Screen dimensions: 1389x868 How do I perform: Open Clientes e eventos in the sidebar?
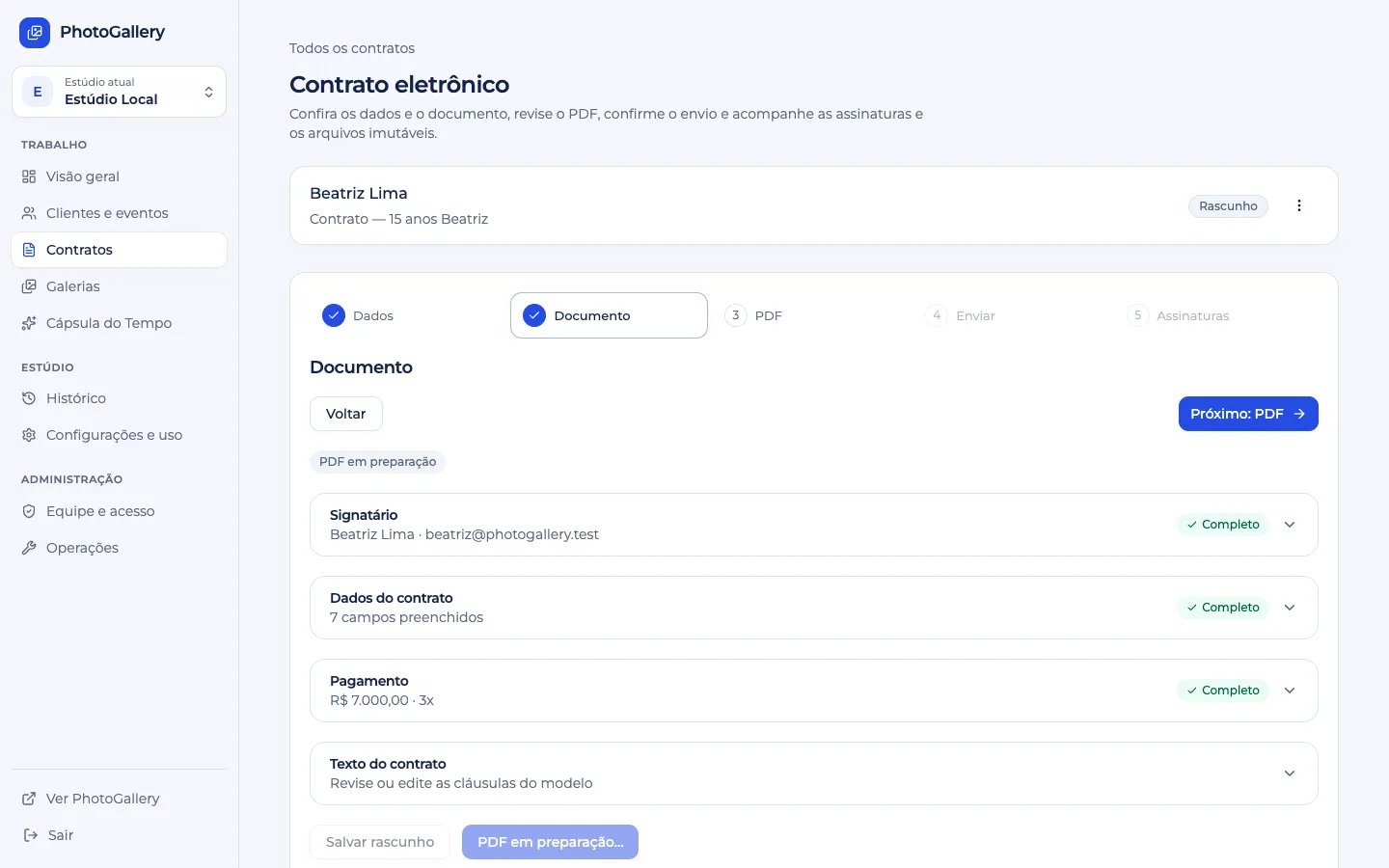[x=119, y=213]
